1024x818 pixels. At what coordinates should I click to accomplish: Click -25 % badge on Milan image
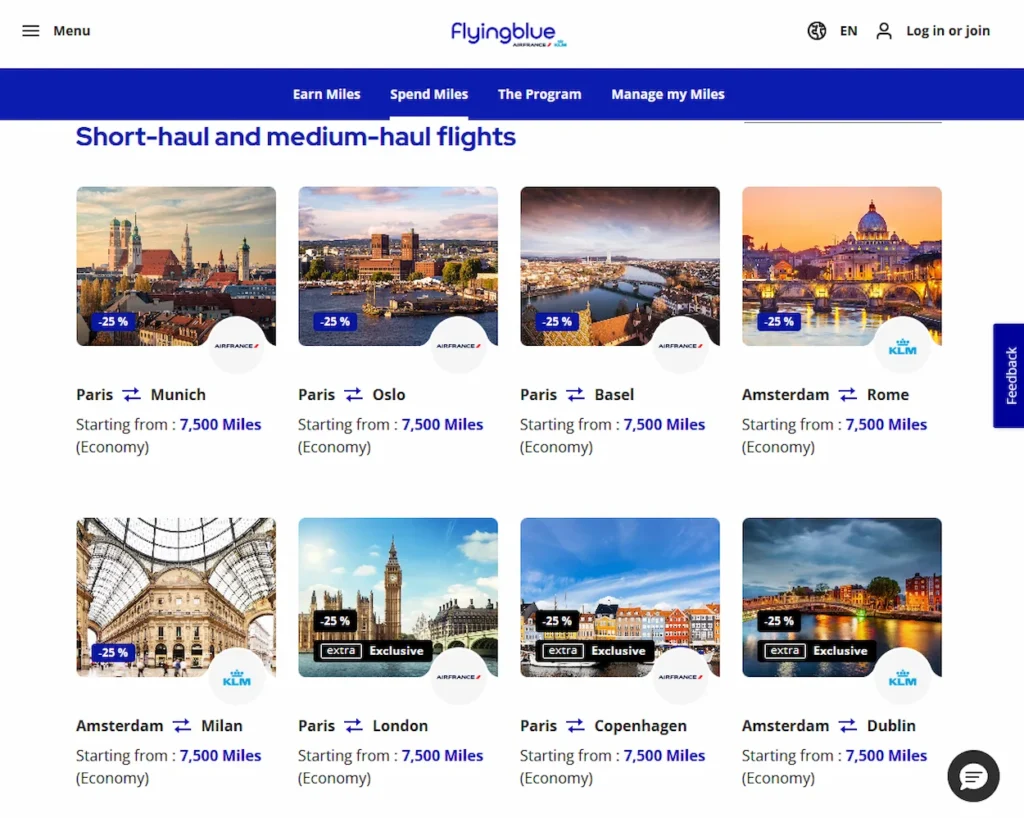point(114,652)
